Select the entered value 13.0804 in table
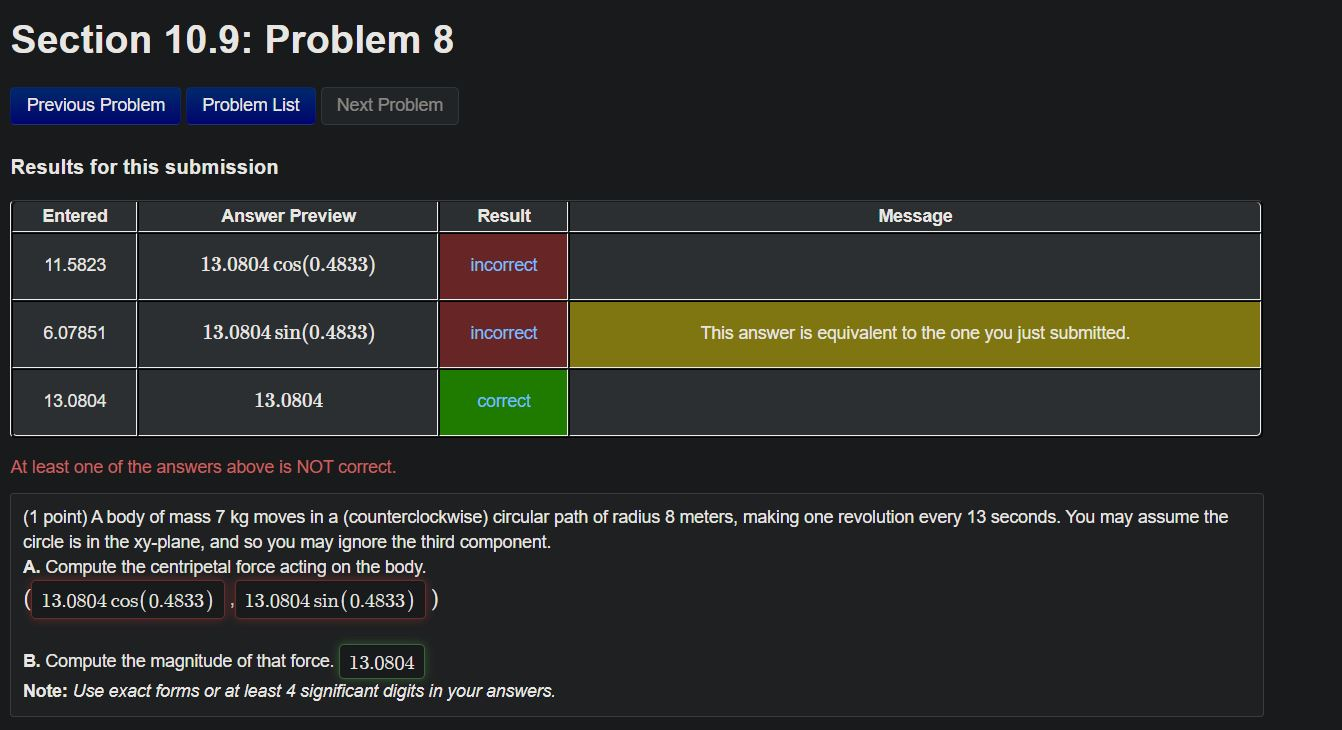Screen dimensions: 1342x730 click(75, 401)
